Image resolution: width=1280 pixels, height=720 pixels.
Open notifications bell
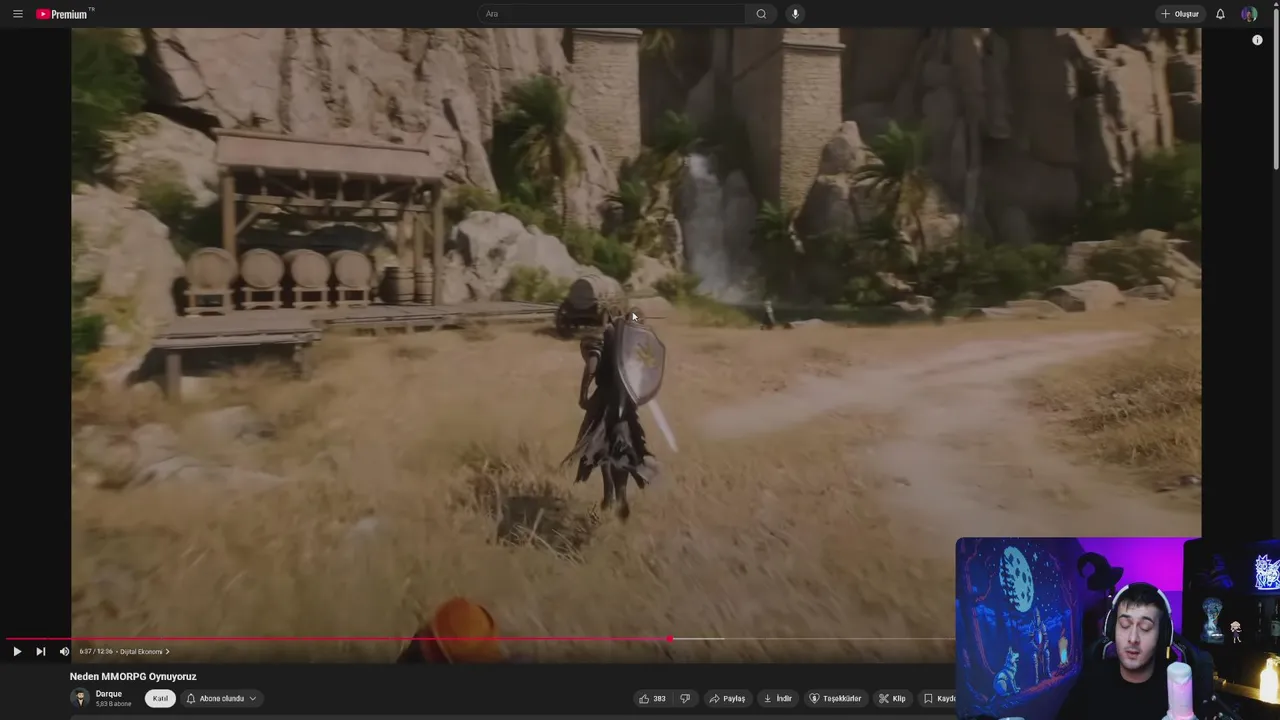point(1220,14)
